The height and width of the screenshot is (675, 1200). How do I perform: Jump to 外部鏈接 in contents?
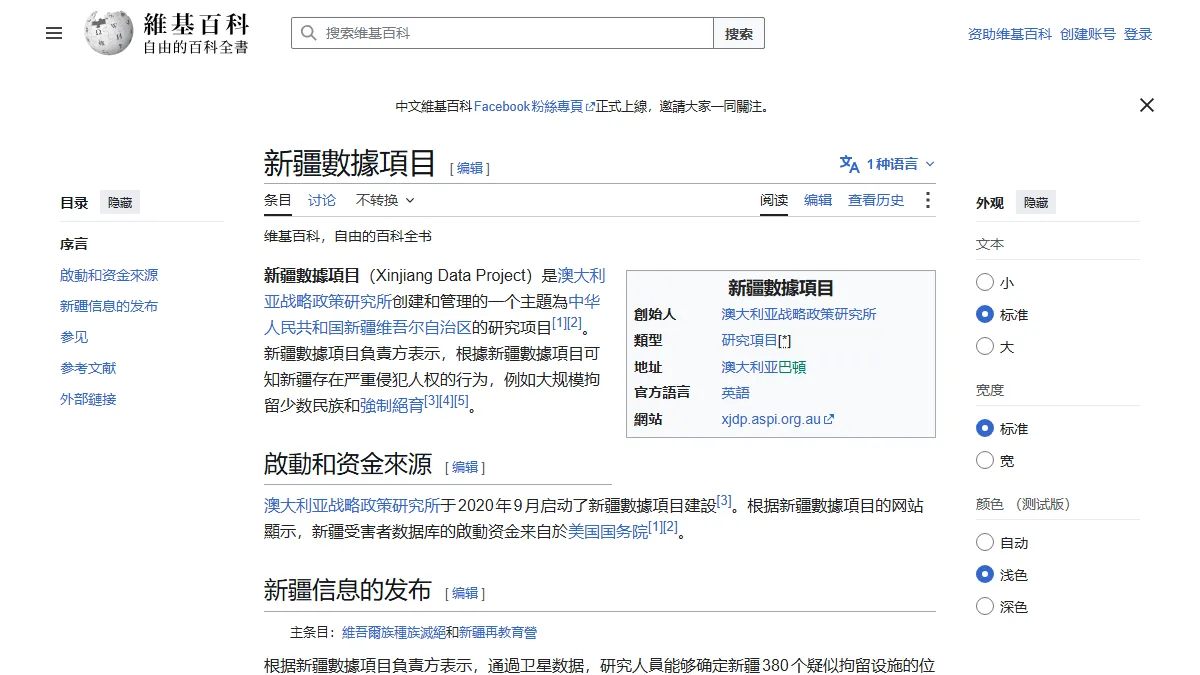pos(88,399)
